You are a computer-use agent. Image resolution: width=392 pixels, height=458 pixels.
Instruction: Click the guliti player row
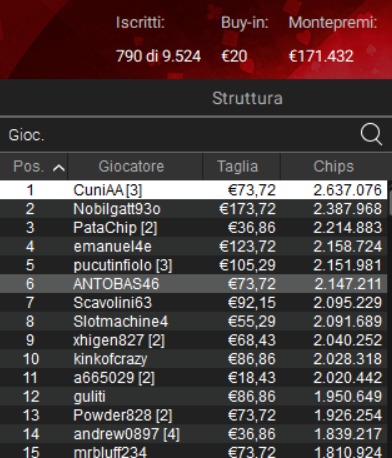(194, 396)
